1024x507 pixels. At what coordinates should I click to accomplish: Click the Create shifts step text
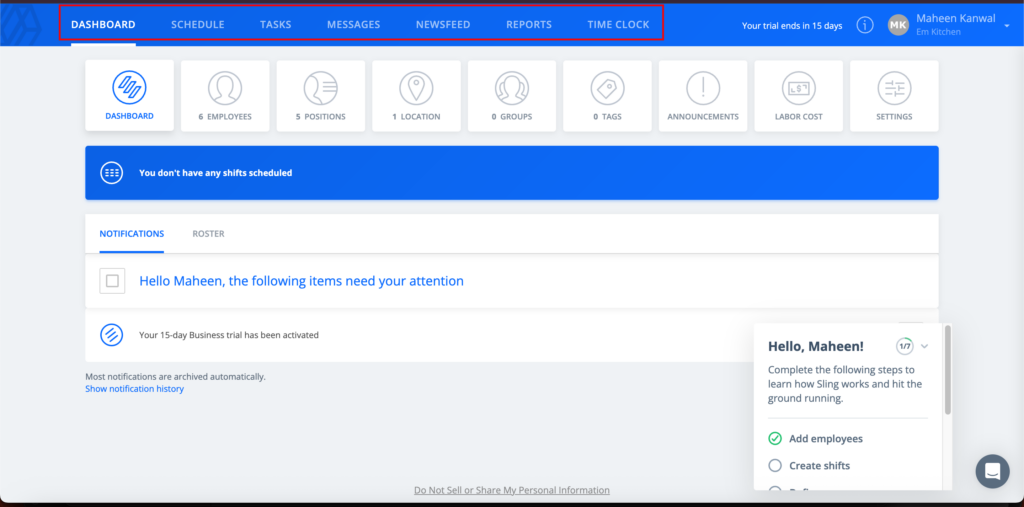click(820, 466)
